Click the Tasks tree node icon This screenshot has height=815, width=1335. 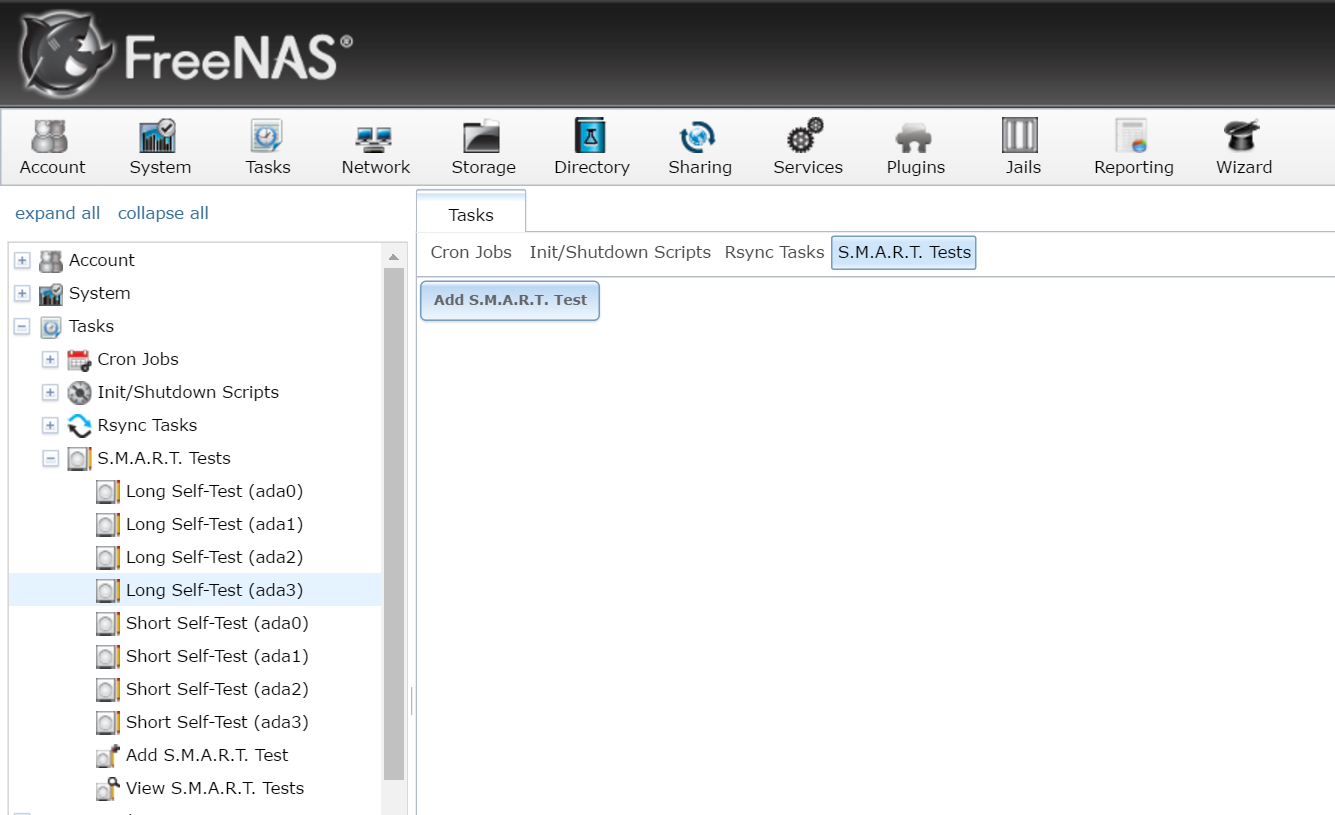point(50,327)
